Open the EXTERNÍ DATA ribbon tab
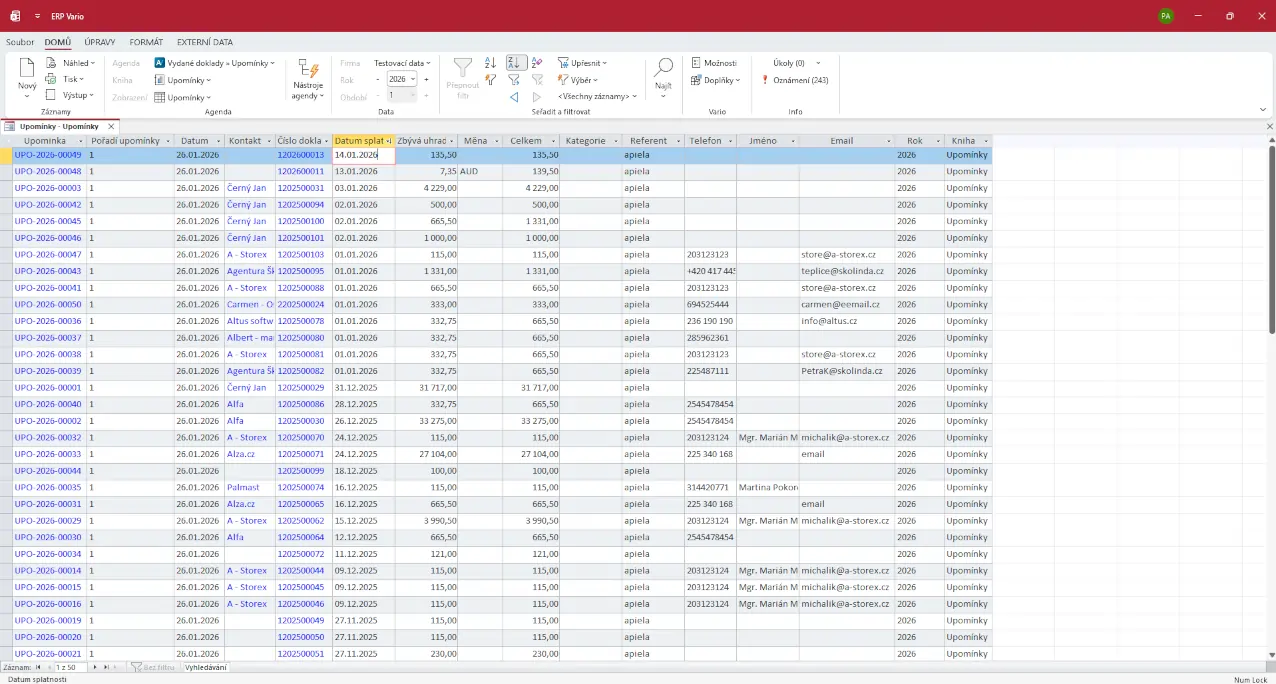 [x=205, y=43]
